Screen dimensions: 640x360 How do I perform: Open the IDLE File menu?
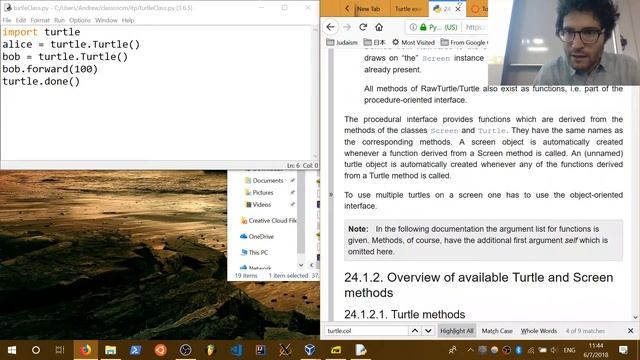click(x=7, y=20)
